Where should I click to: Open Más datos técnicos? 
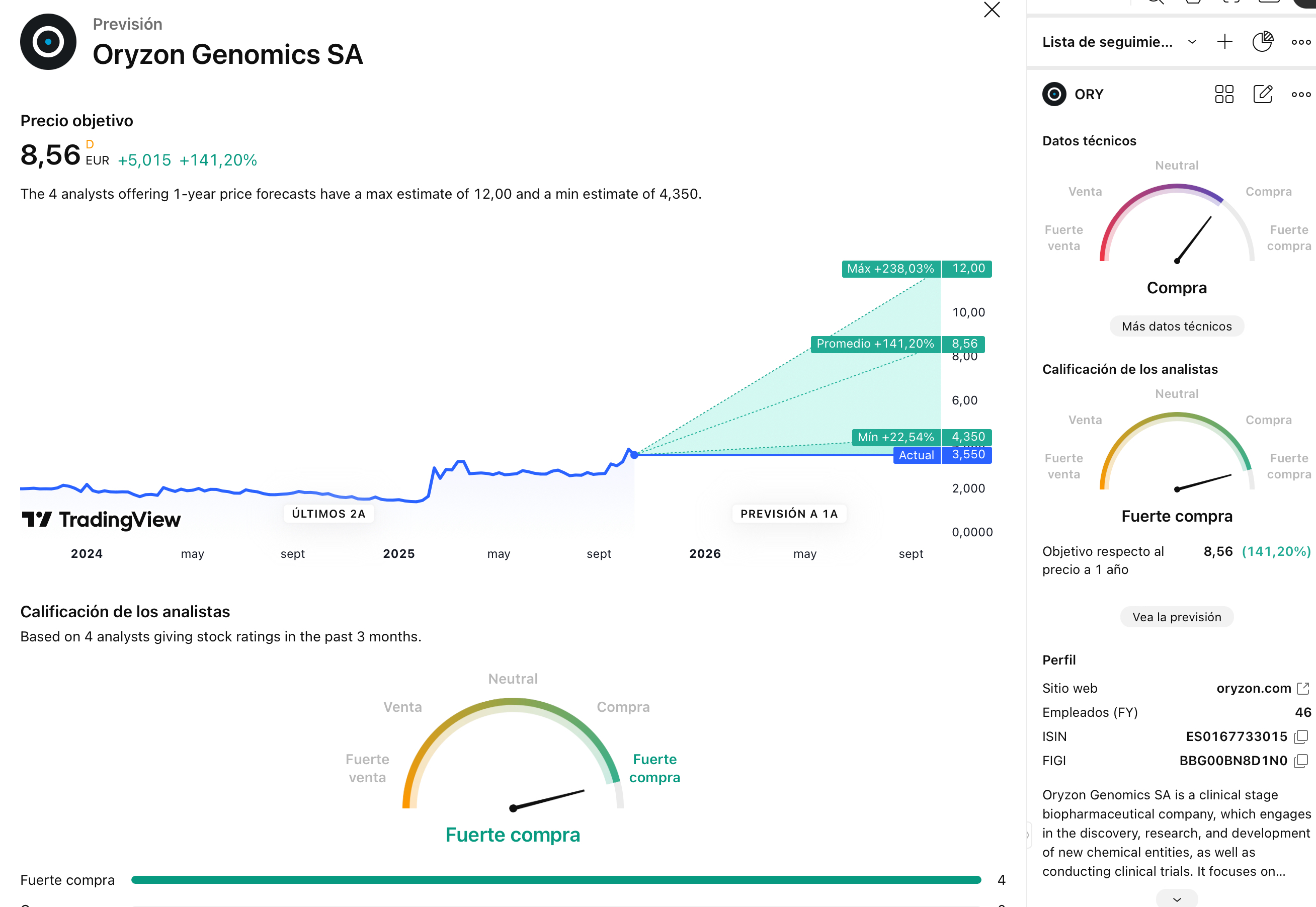pyautogui.click(x=1176, y=326)
